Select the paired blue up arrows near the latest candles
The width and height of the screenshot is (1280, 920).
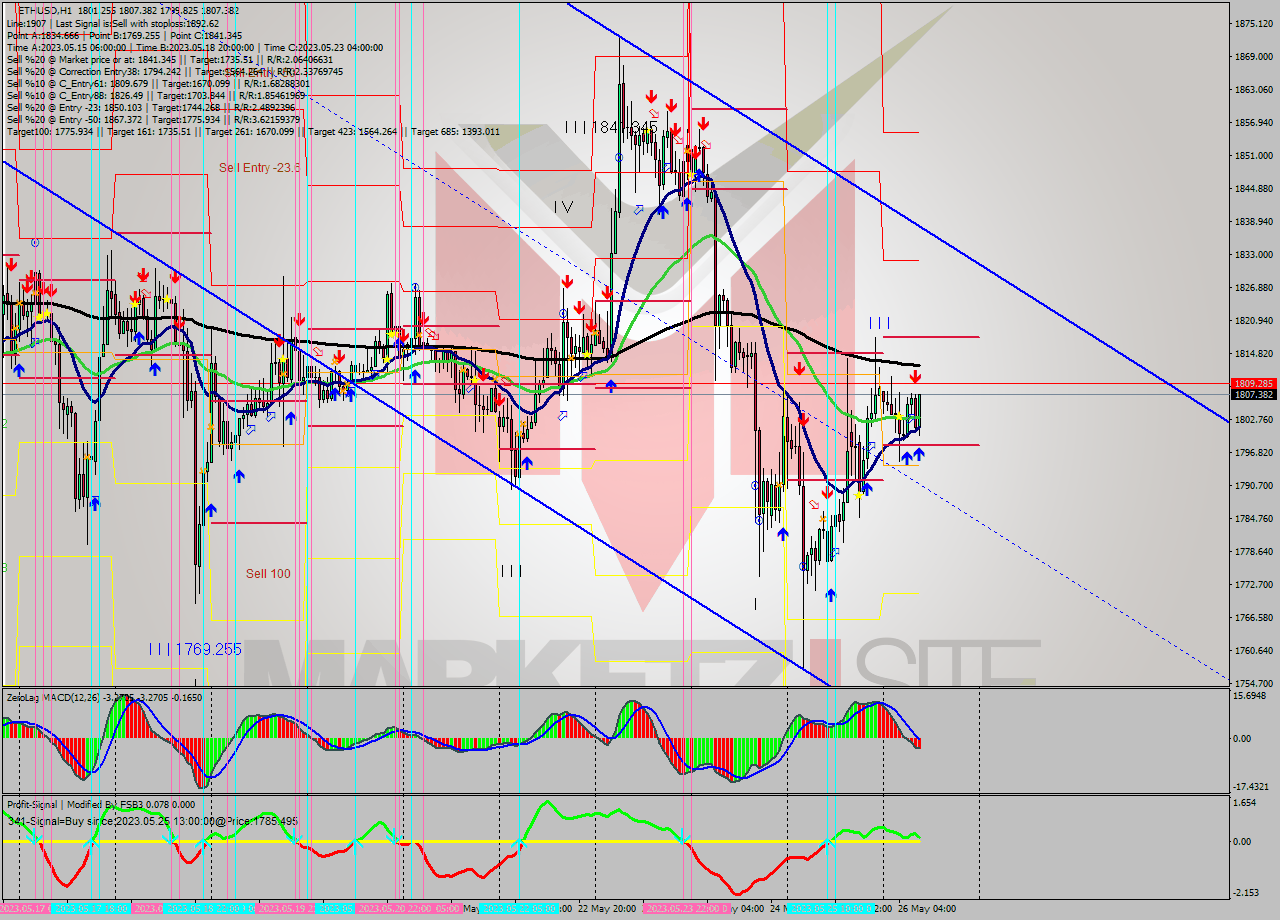pos(912,455)
